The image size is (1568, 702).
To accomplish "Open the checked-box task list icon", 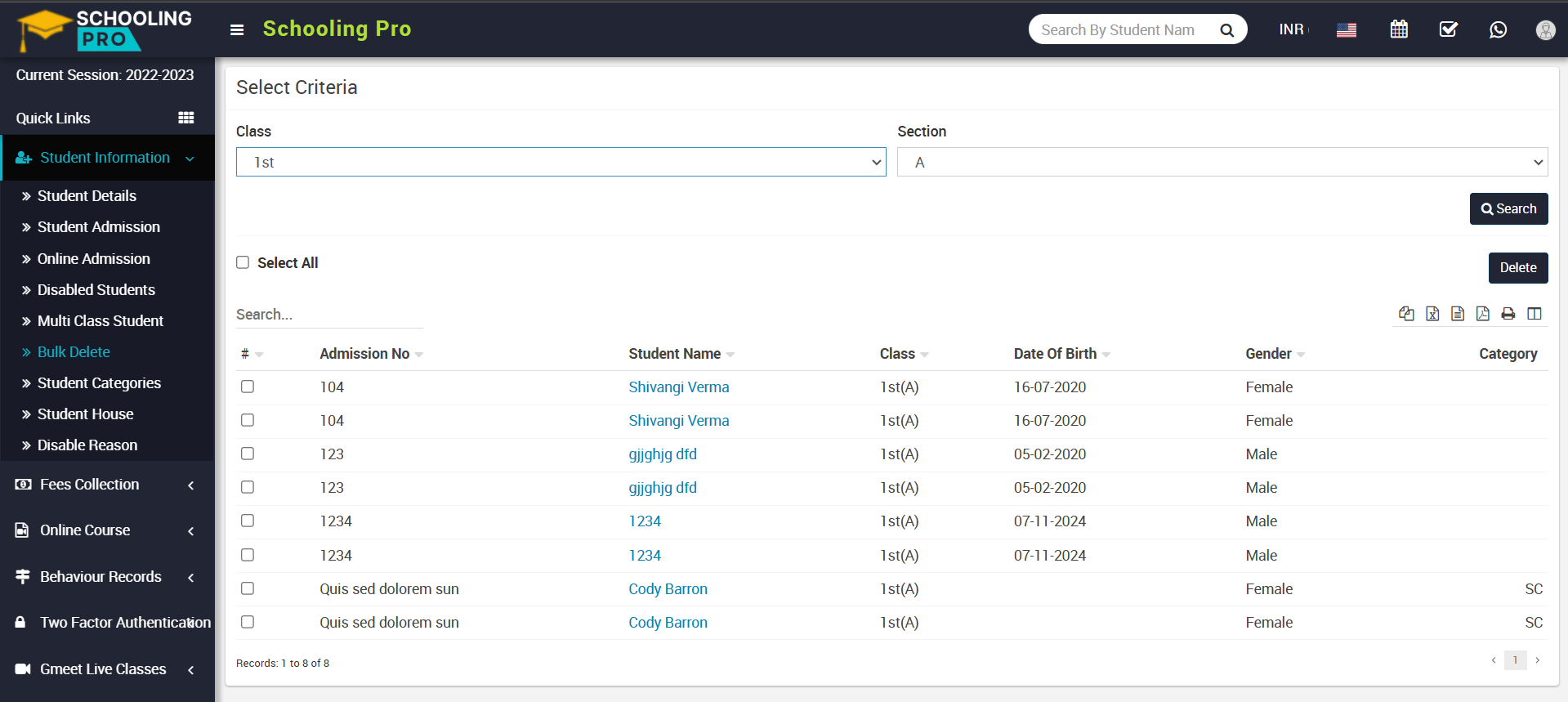I will 1448,29.
